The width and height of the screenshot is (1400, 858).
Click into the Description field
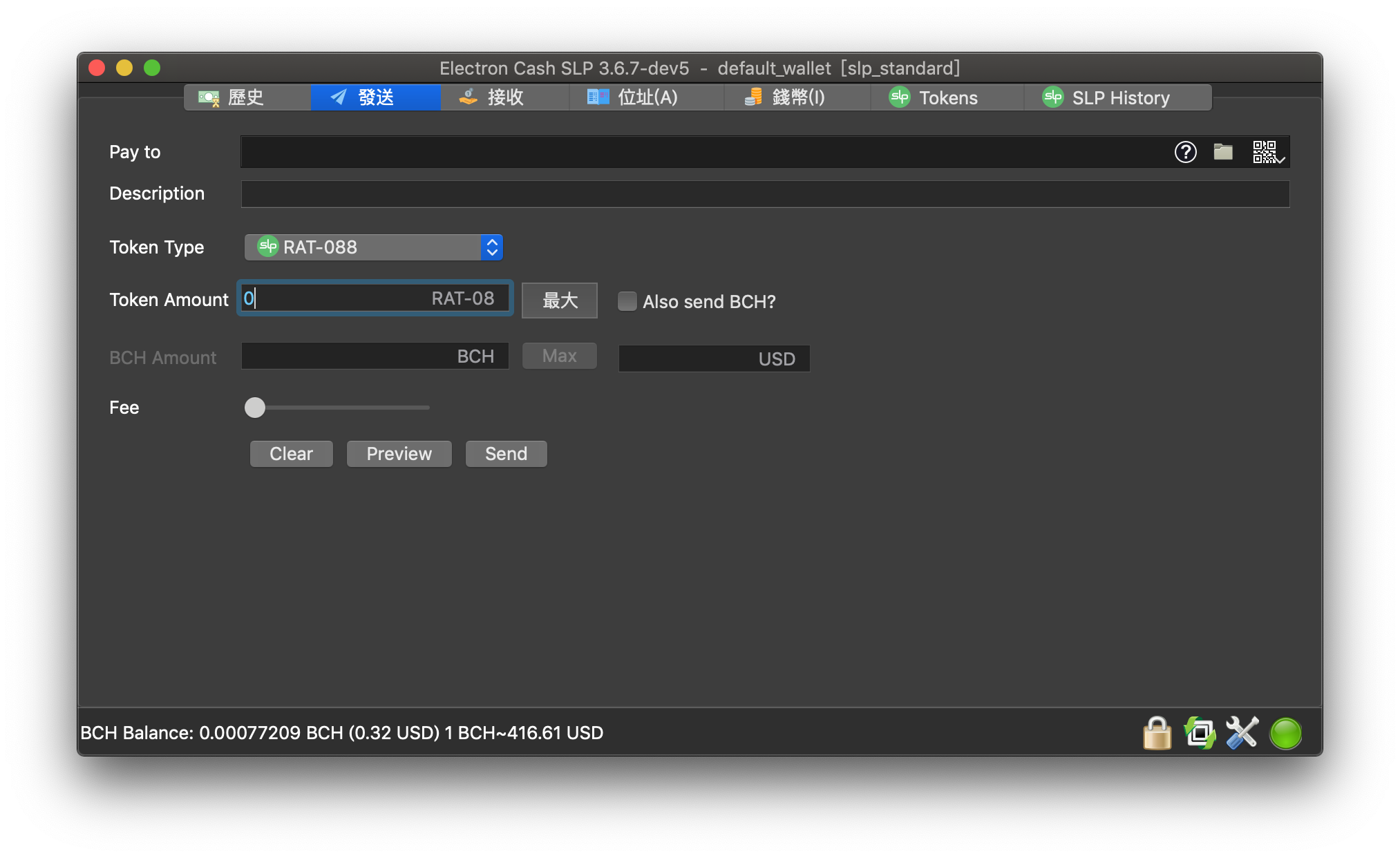(765, 194)
